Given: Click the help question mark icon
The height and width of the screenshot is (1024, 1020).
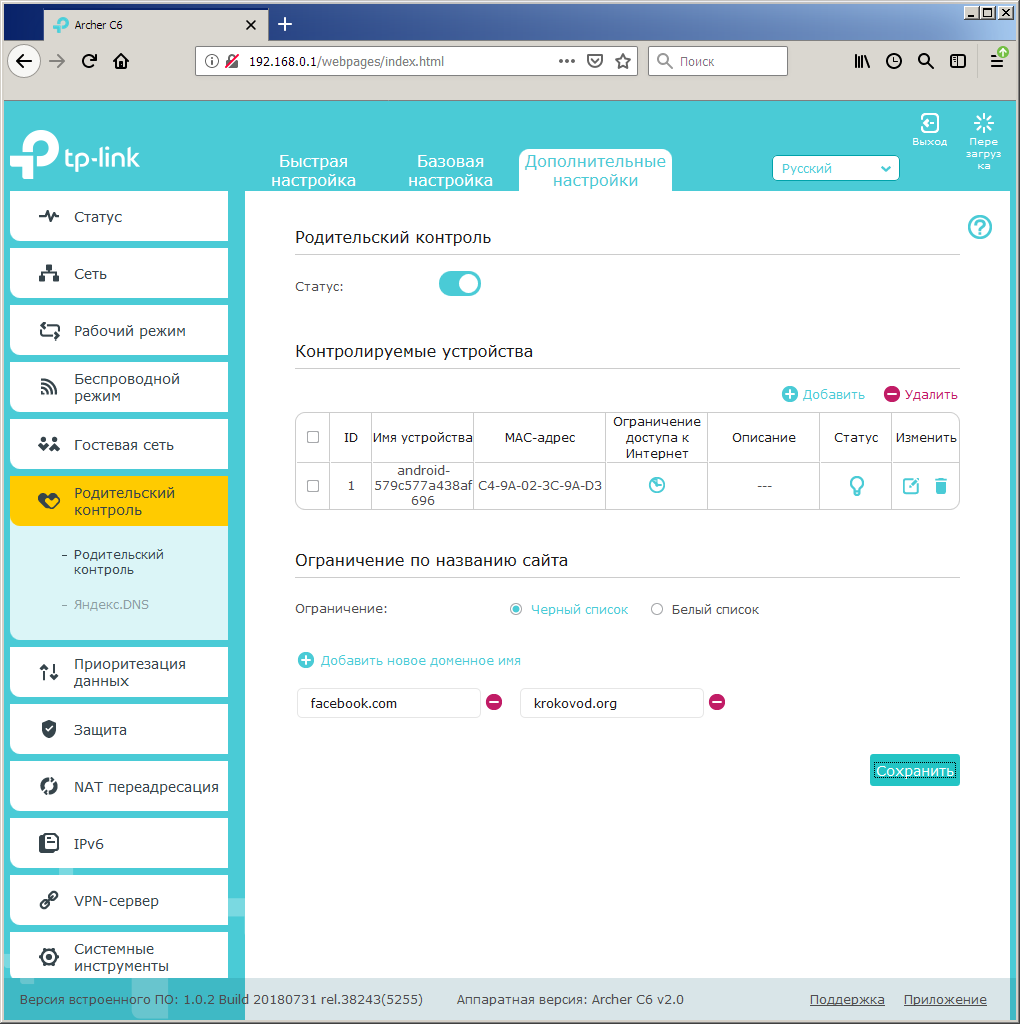Looking at the screenshot, I should [980, 227].
